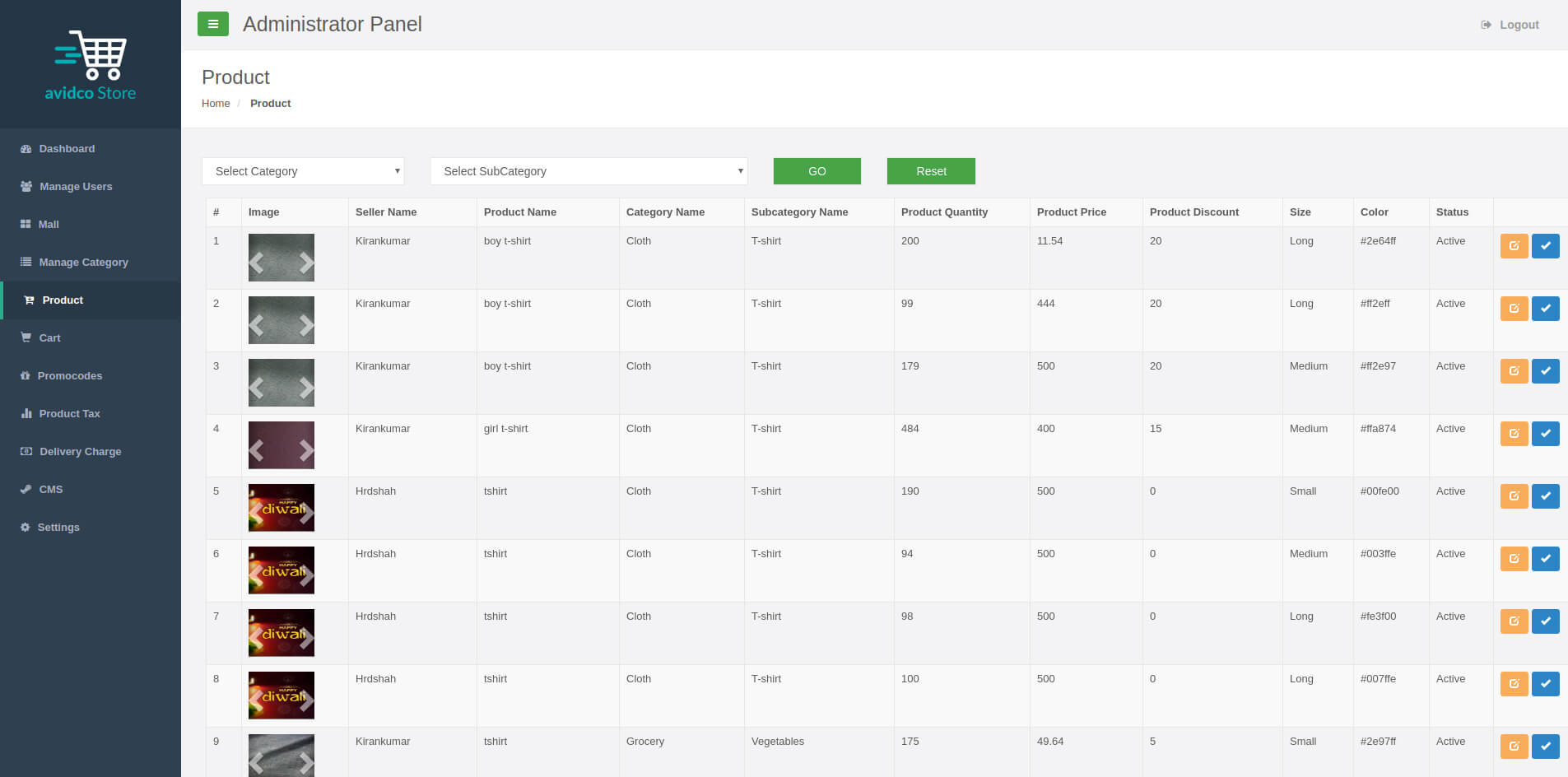Toggle status checkmark for row 7 product

1545,621
